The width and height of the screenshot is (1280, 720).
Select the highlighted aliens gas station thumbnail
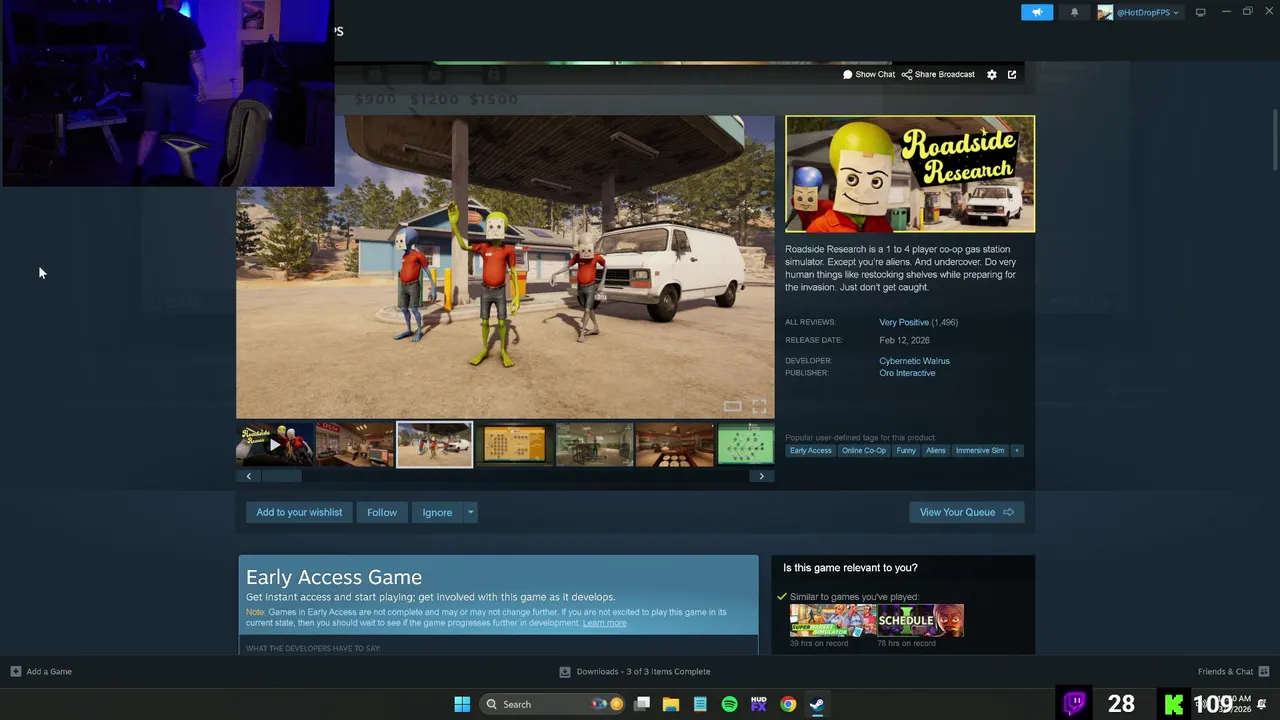tap(435, 445)
